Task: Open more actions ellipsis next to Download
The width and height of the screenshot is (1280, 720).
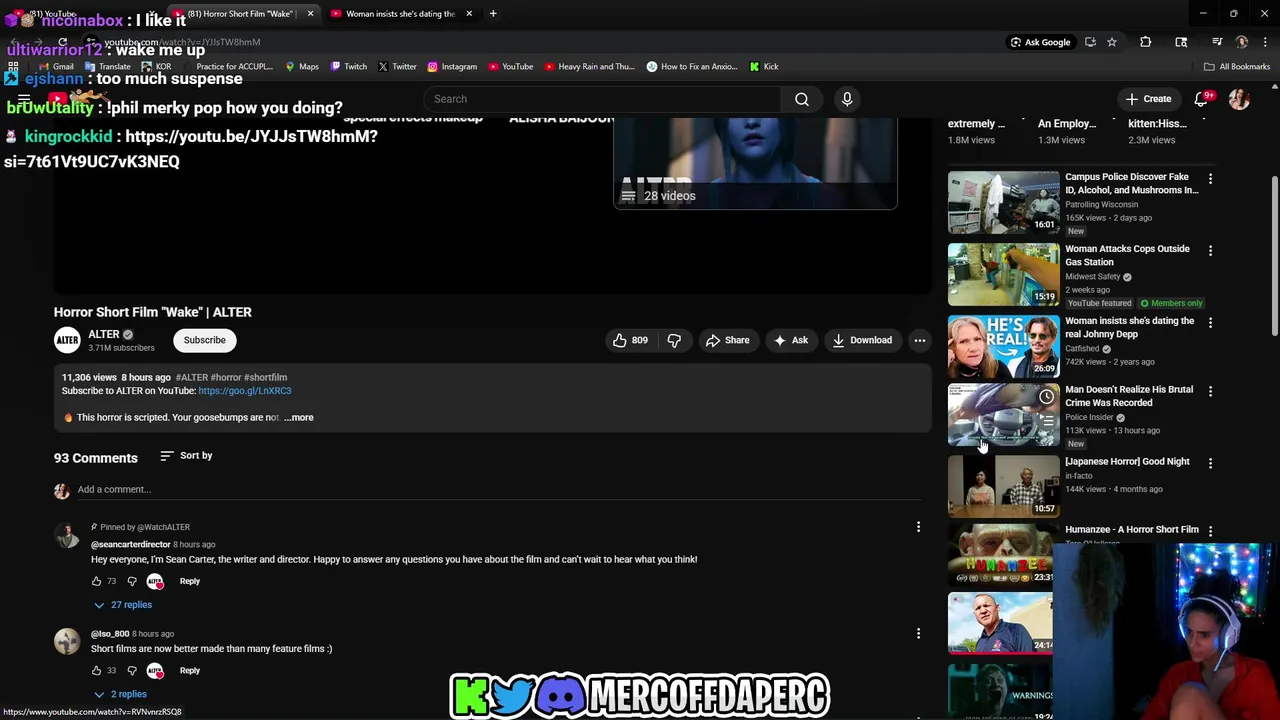Action: (919, 340)
